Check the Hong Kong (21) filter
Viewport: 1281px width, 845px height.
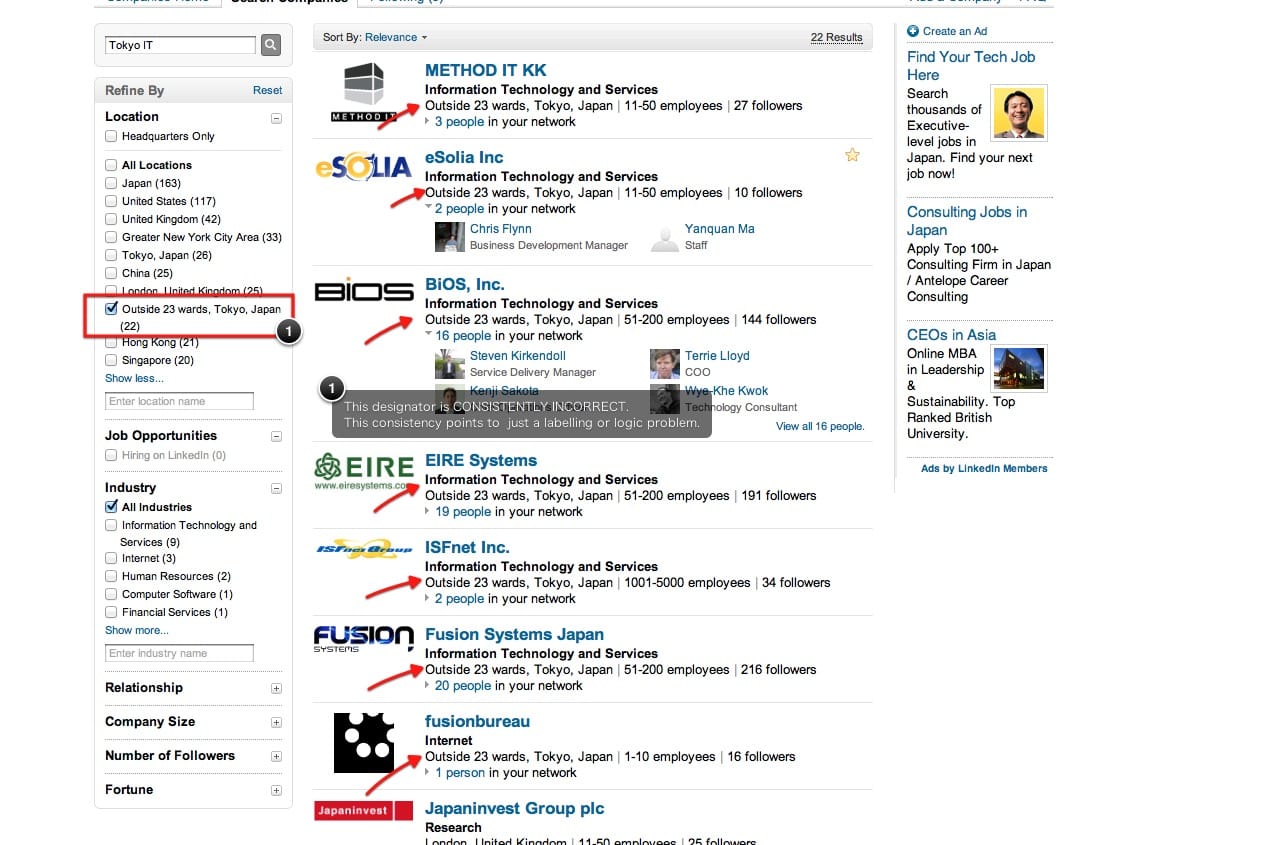coord(111,342)
